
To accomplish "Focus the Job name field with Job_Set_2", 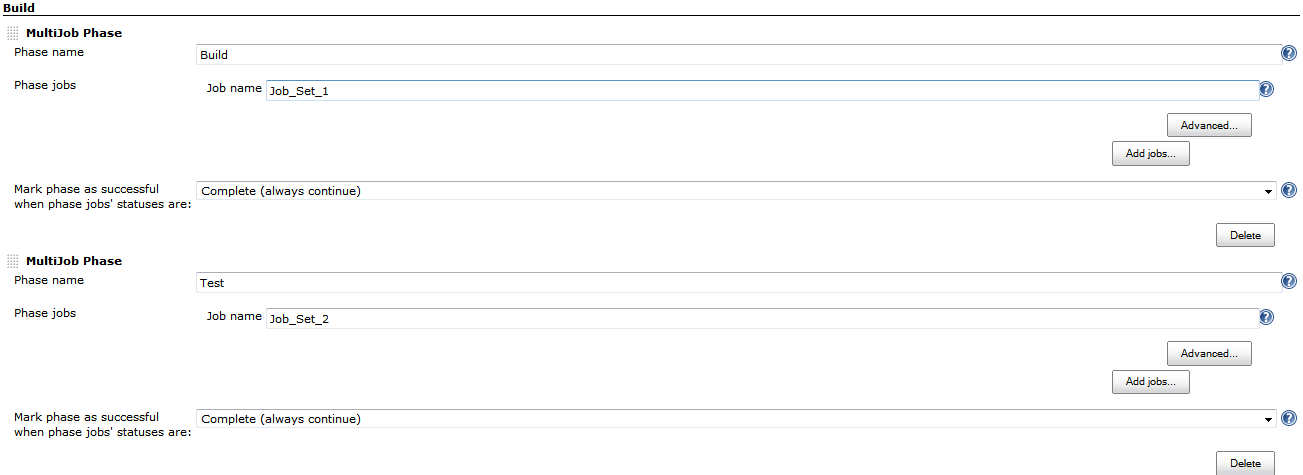I will click(762, 319).
